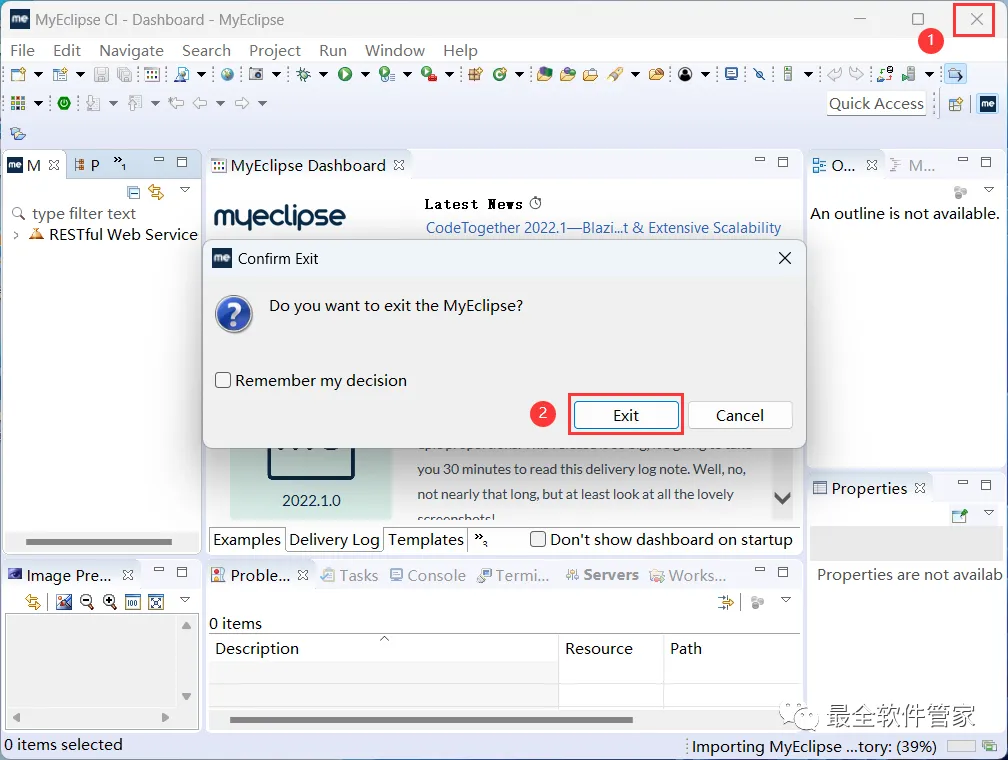1008x760 pixels.
Task: Open Problems panel View Menu triangle
Action: point(786,600)
